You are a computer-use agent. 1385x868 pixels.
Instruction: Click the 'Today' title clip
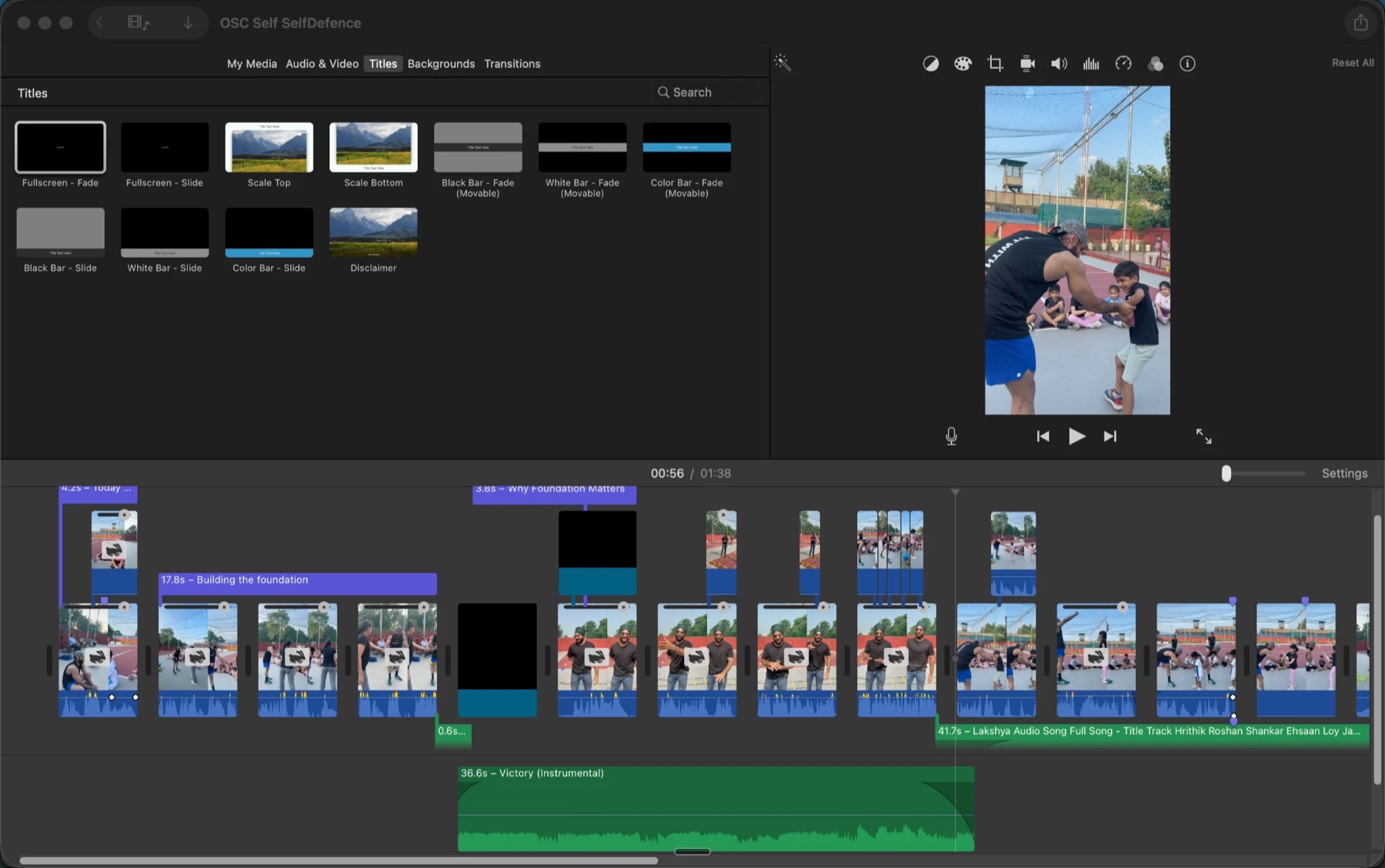pos(98,494)
